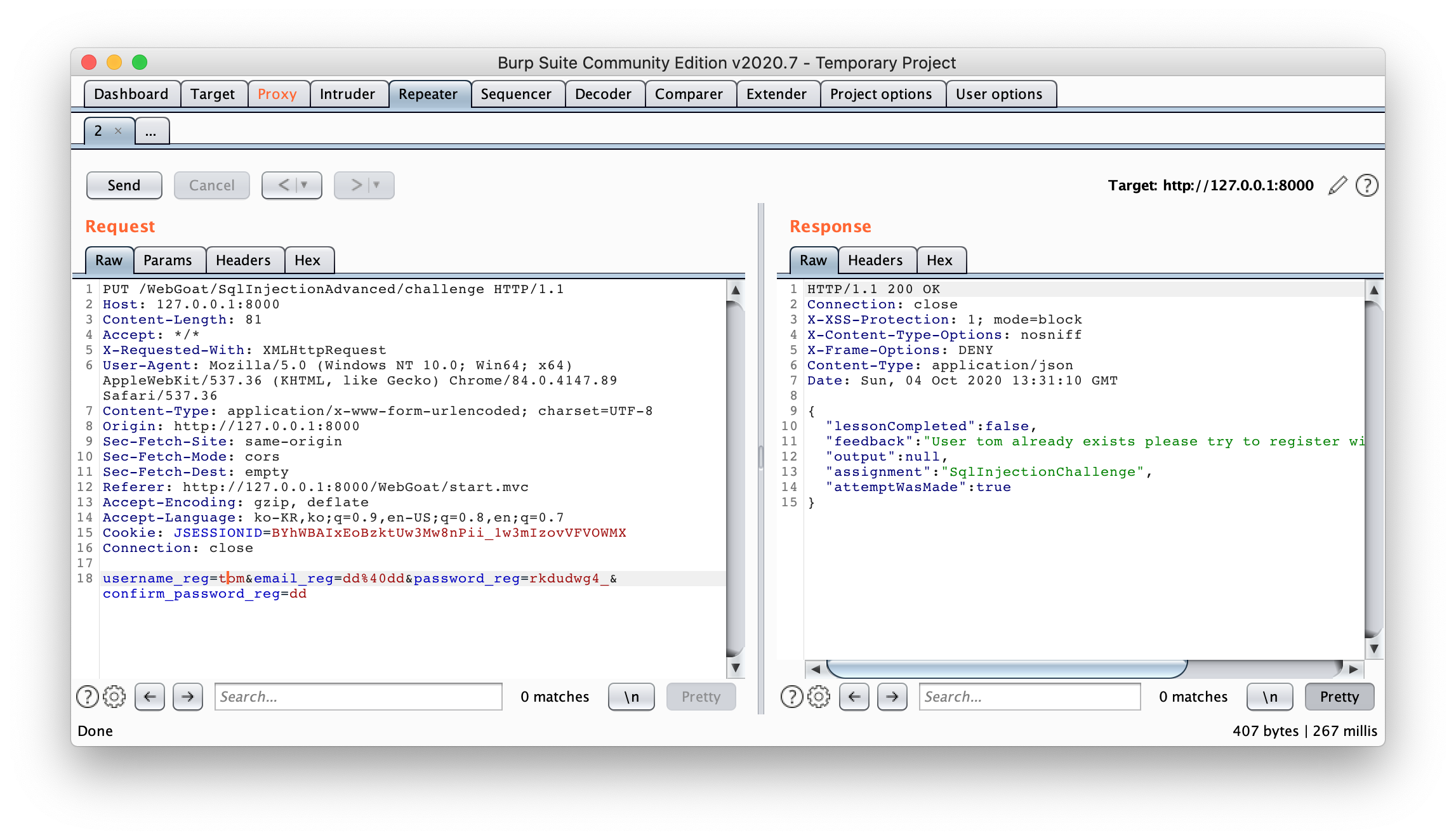Select the Repeater tab

click(x=428, y=94)
